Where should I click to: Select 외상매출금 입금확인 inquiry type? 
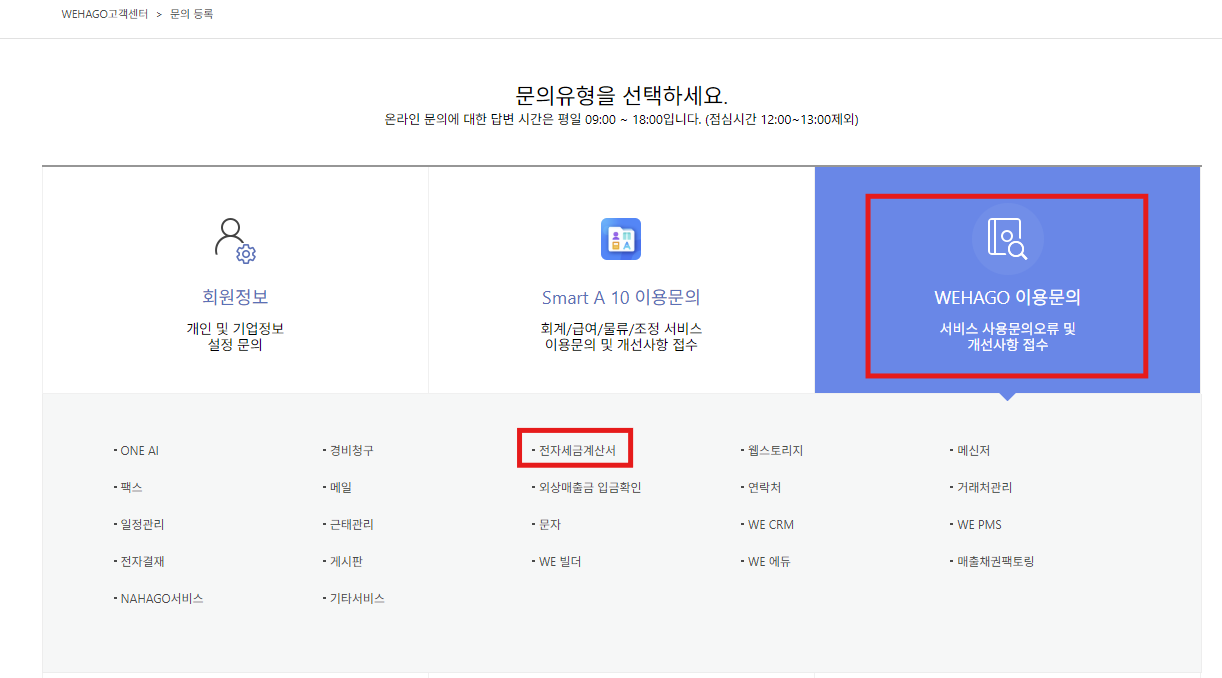(589, 488)
